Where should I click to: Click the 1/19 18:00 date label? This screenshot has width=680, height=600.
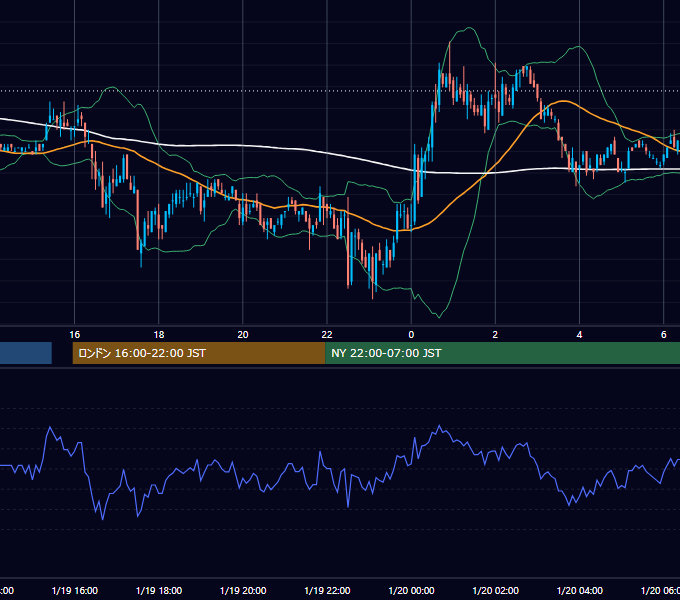click(159, 590)
